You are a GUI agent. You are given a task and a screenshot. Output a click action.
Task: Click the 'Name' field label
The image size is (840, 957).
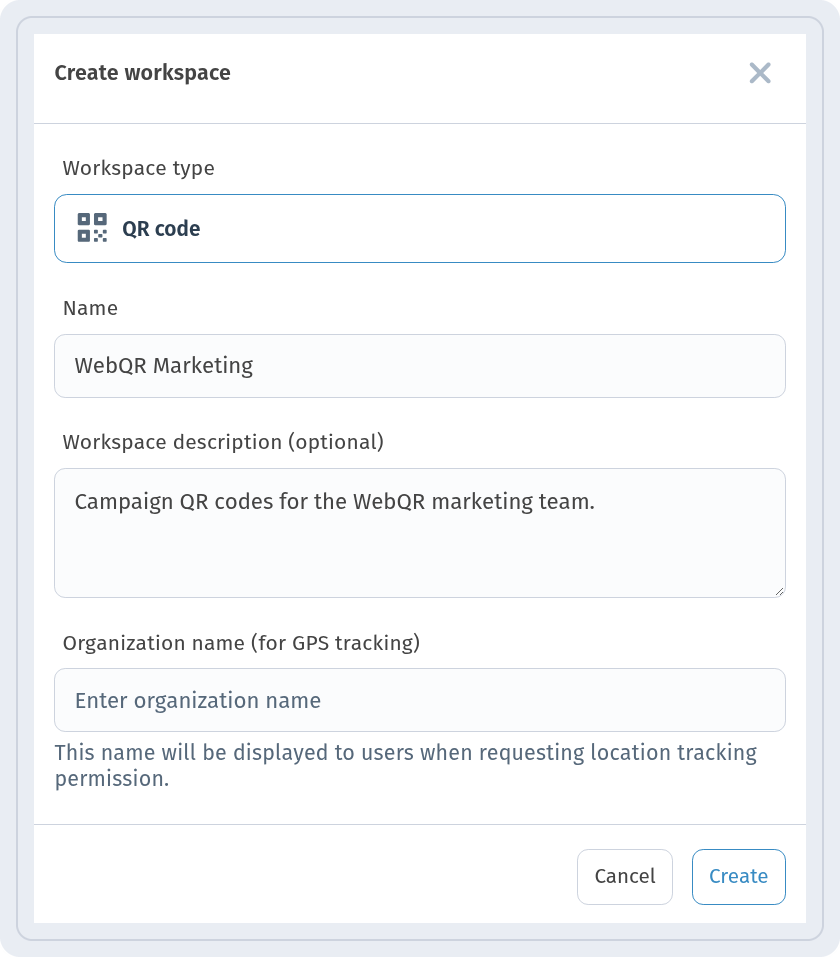pos(90,308)
